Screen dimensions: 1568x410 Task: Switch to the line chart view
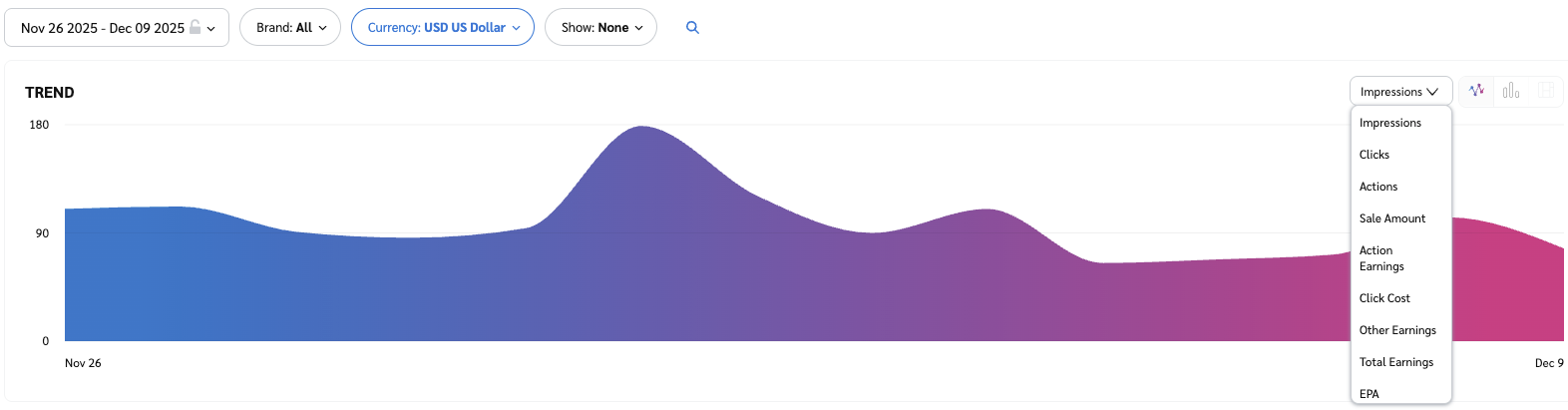pos(1476,91)
